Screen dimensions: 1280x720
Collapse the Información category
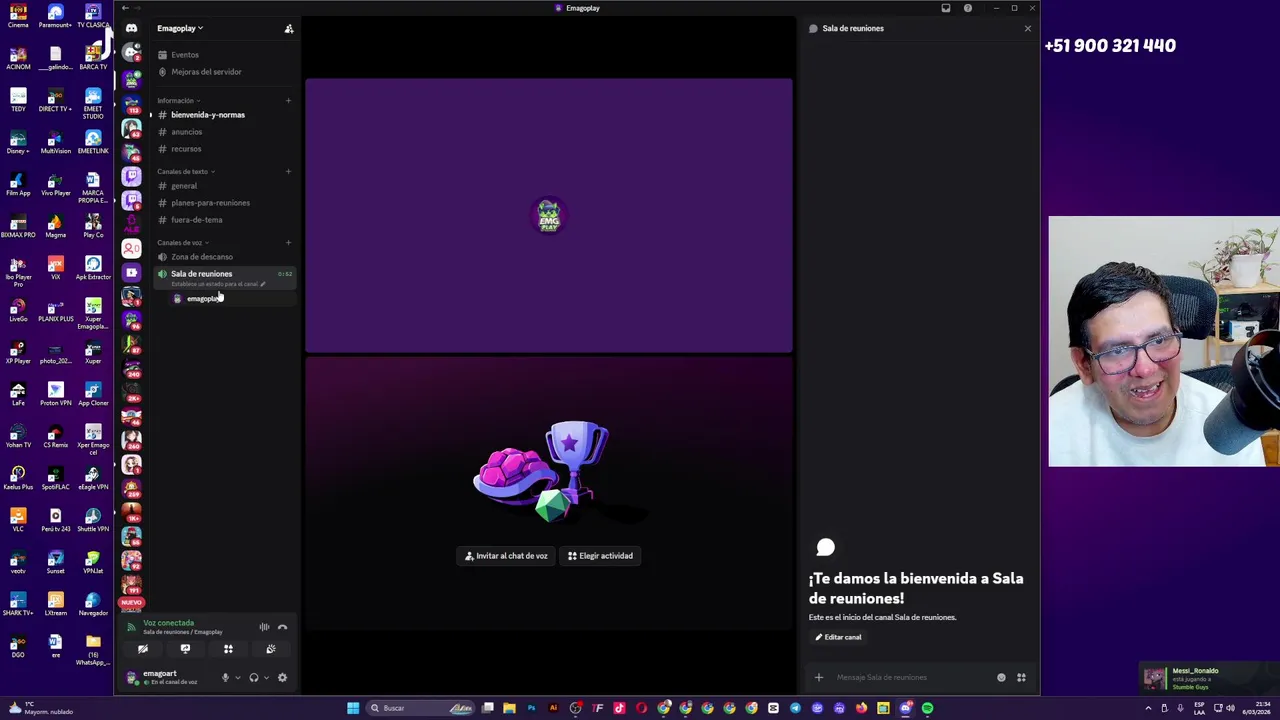point(178,100)
